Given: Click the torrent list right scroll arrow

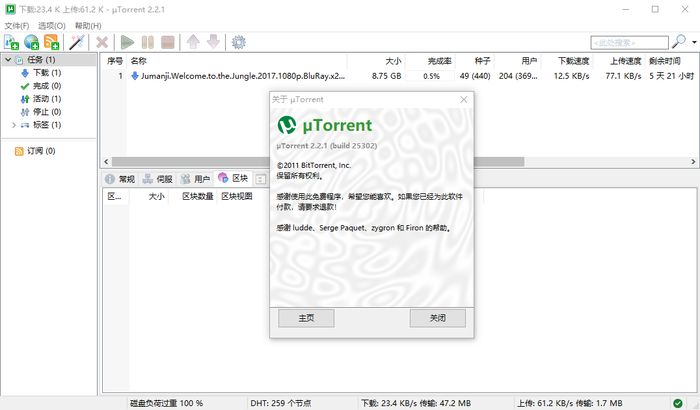Looking at the screenshot, I should click(x=693, y=162).
